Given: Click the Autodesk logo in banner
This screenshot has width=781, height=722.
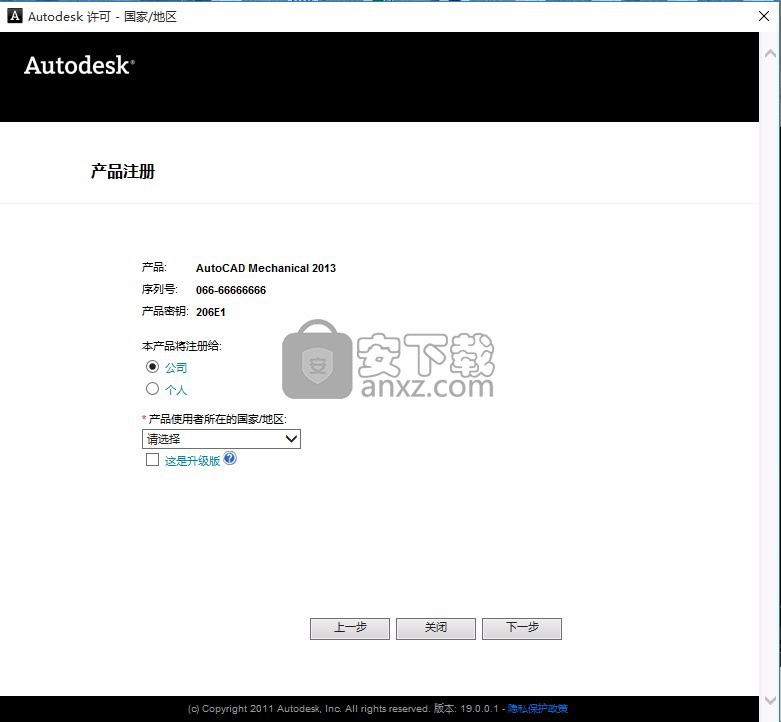Looking at the screenshot, I should (79, 65).
